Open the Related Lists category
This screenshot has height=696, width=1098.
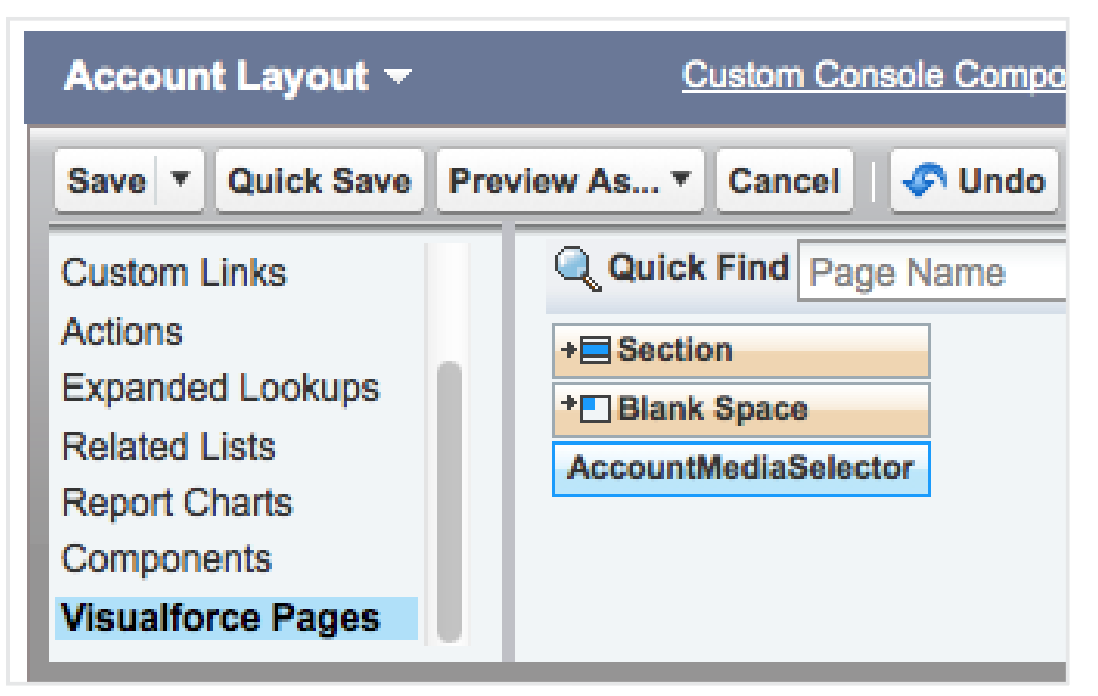(x=168, y=446)
